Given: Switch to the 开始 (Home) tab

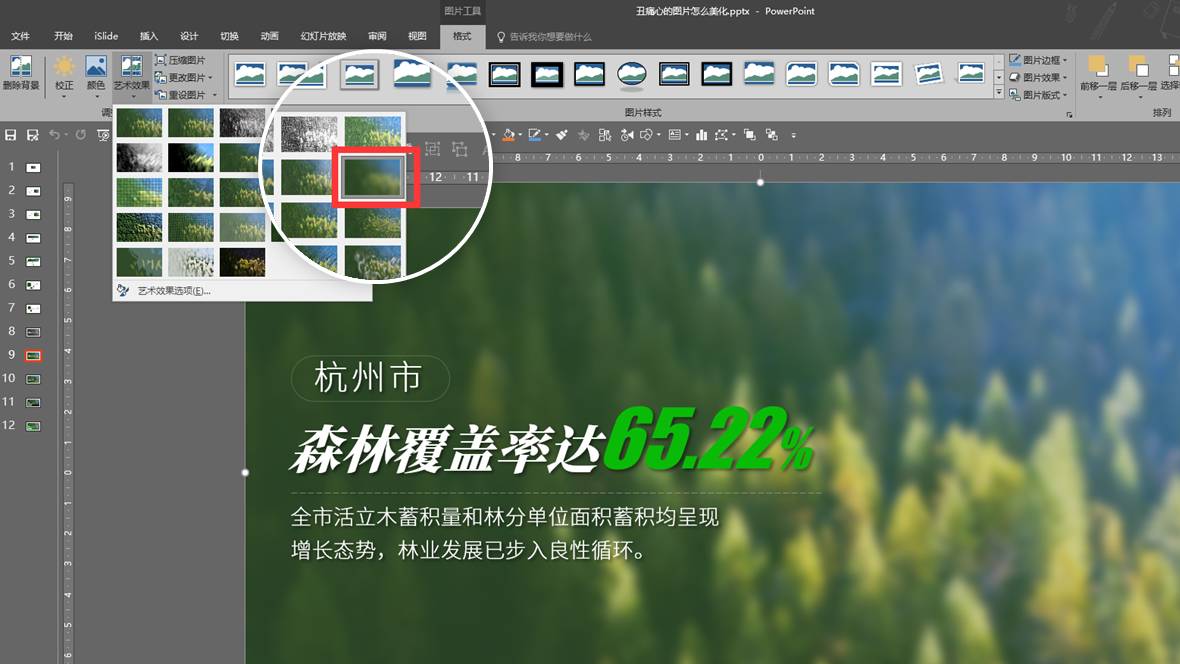Looking at the screenshot, I should pos(63,36).
